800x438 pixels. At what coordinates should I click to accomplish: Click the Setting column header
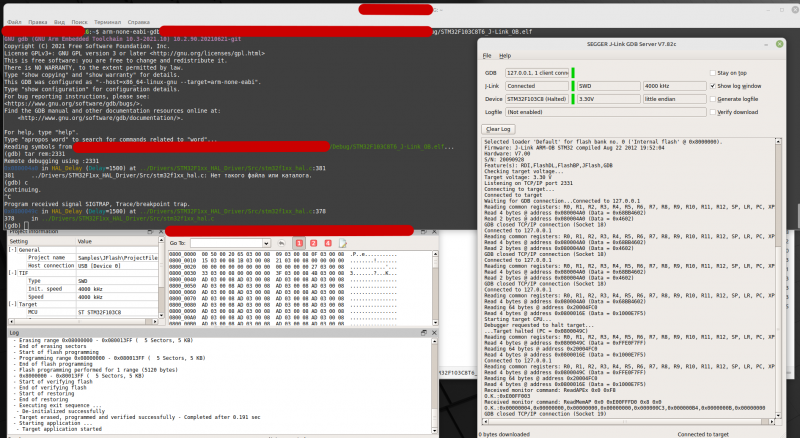tap(42, 241)
